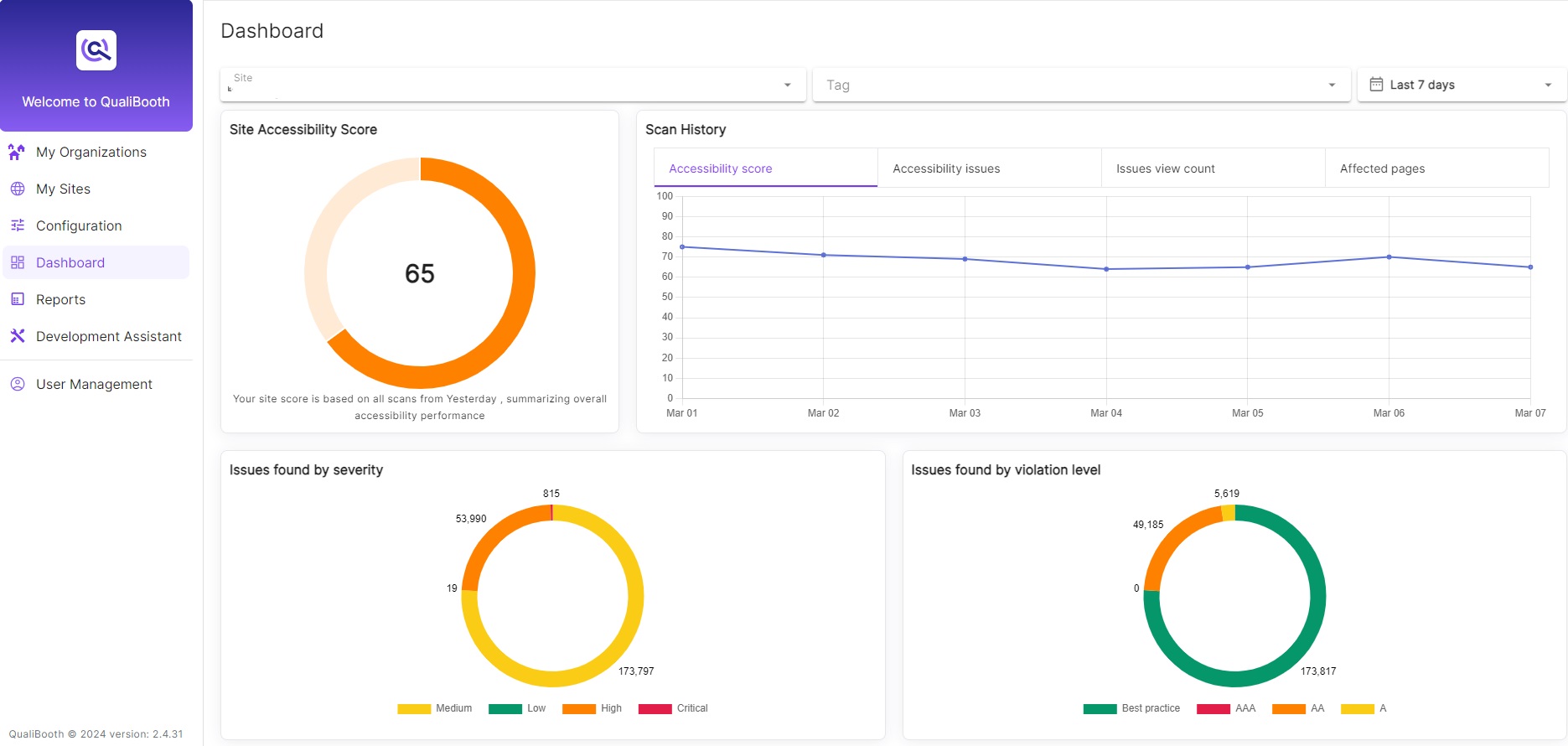Toggle the Best practice legend item
Screen dimensions: 1568x746
(x=1131, y=708)
